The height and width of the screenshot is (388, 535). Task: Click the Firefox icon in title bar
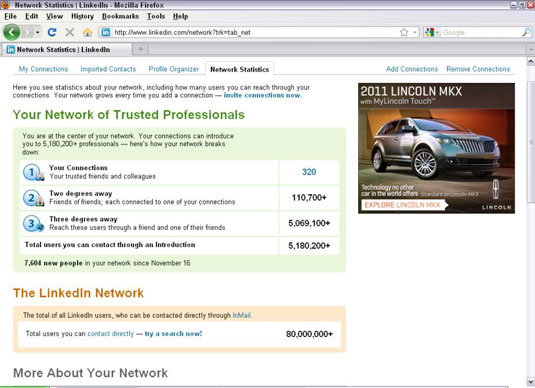pyautogui.click(x=5, y=4)
